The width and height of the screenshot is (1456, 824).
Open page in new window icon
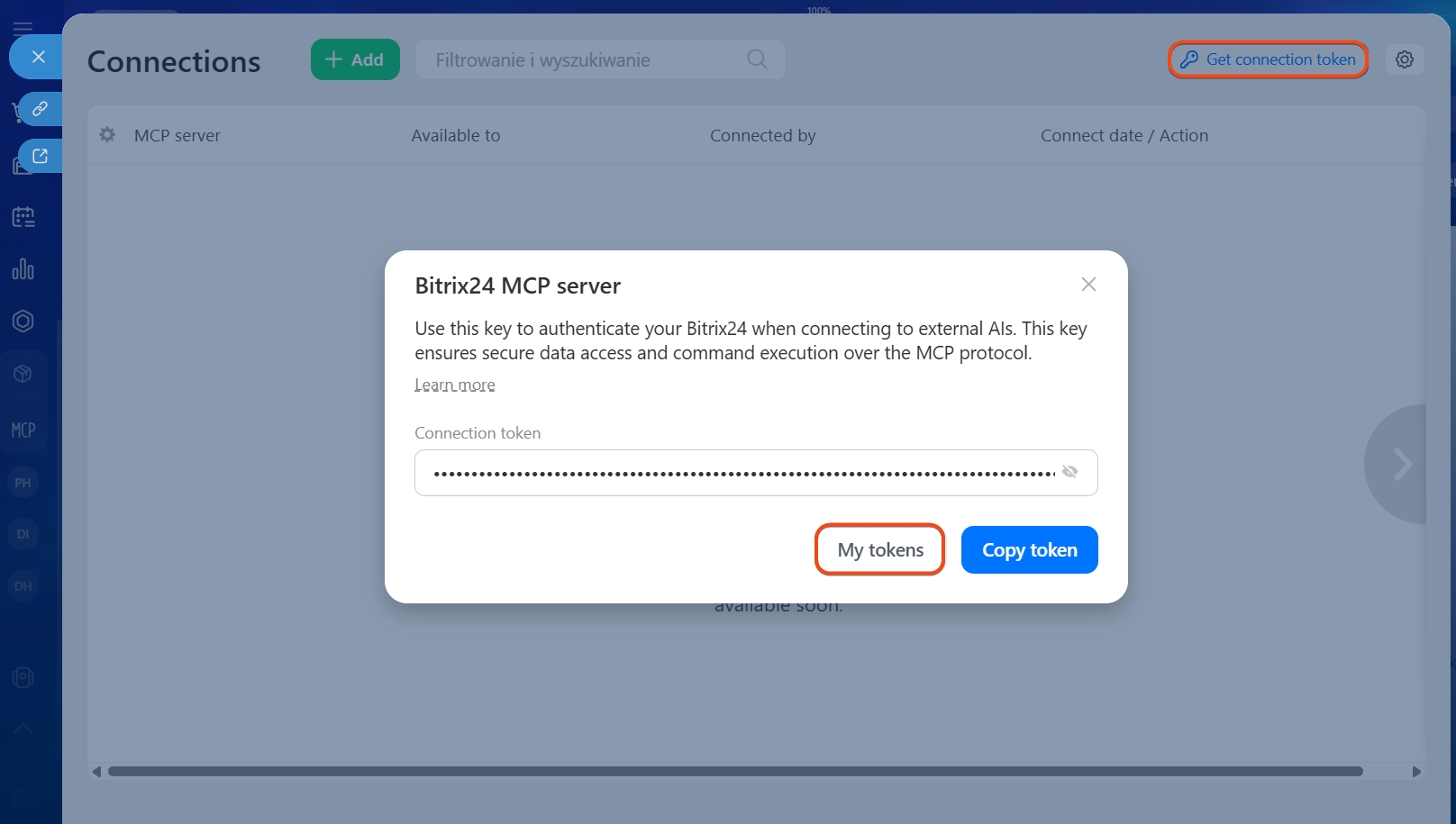(40, 156)
